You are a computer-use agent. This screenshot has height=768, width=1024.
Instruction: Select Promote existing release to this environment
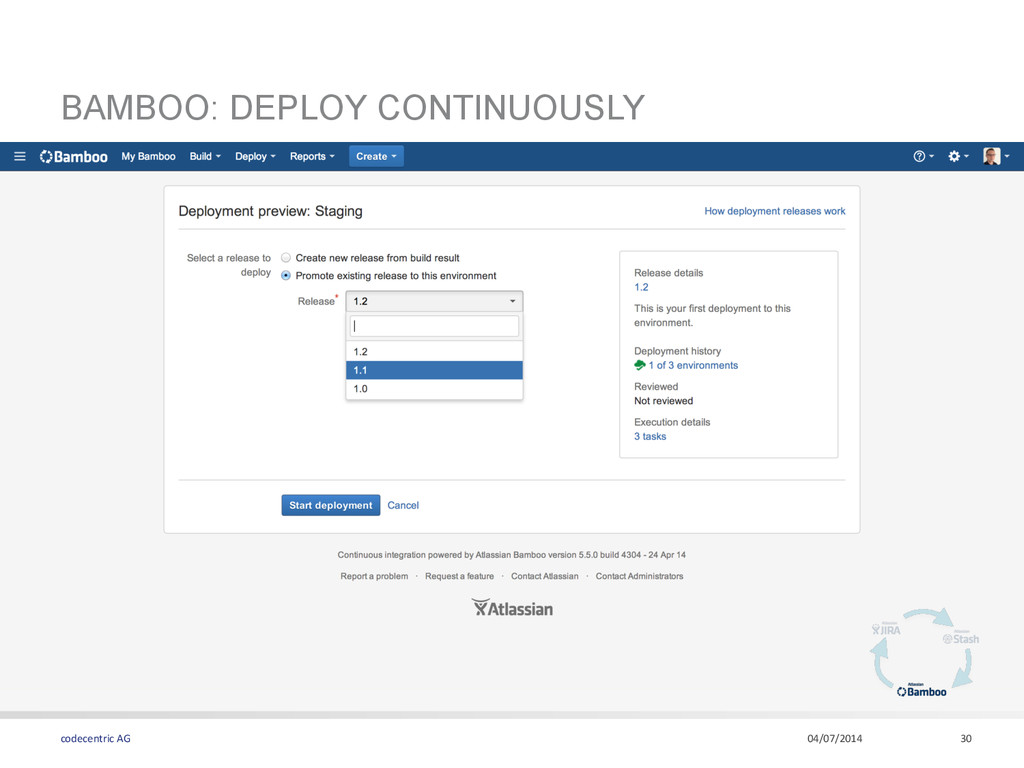[286, 276]
